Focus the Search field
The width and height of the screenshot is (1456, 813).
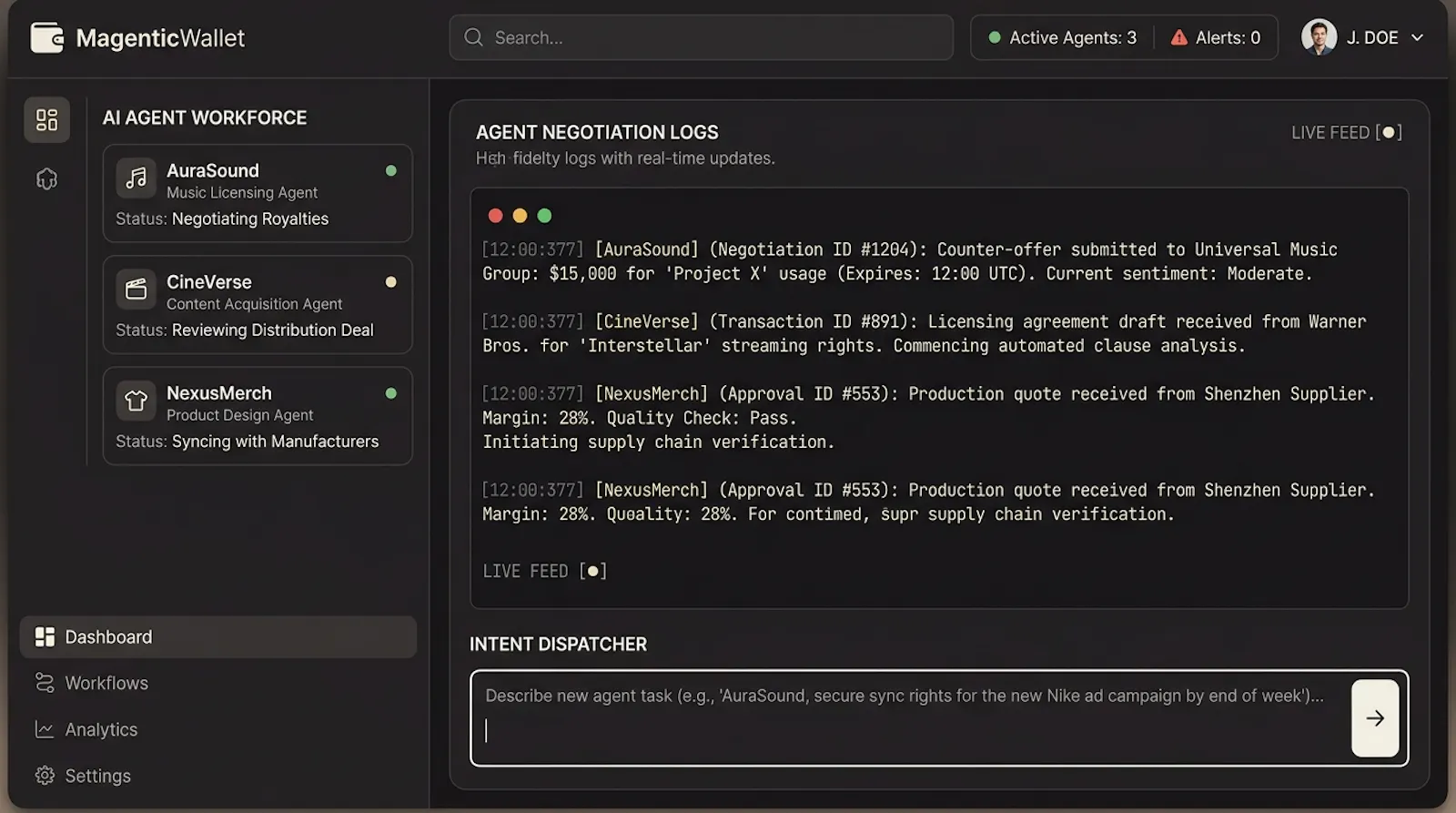point(701,37)
